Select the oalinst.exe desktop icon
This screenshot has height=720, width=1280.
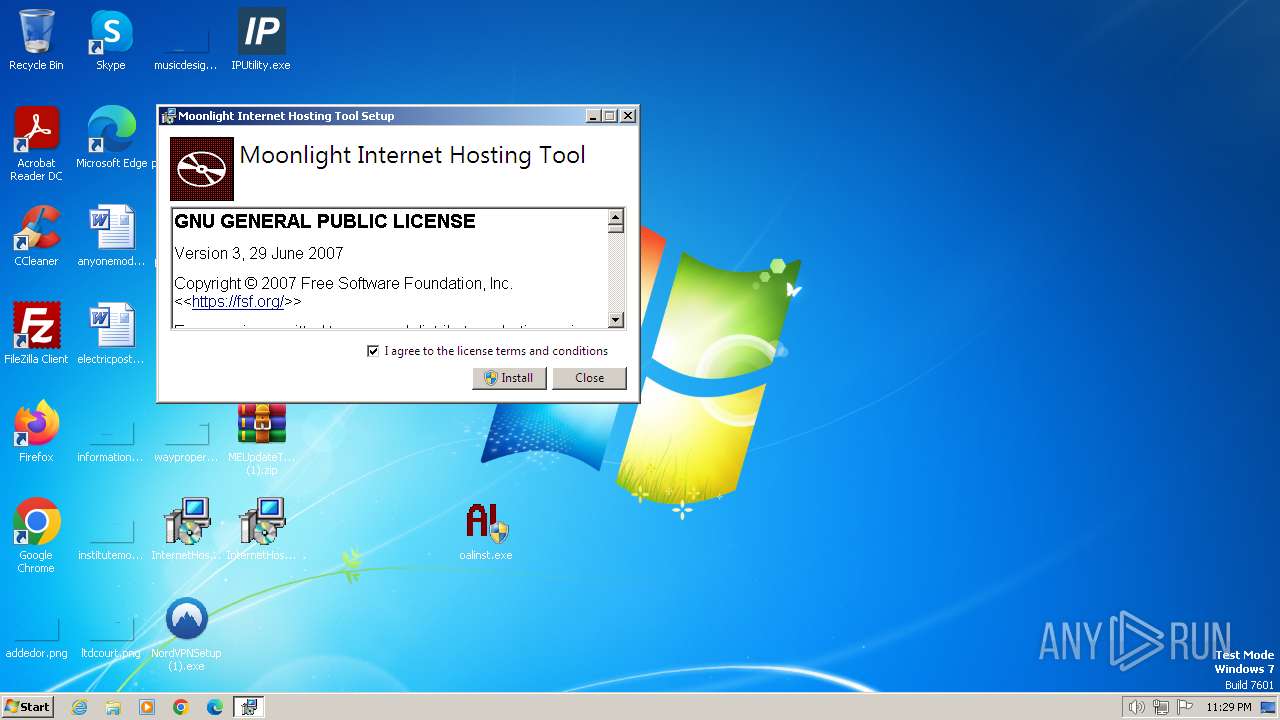tap(486, 530)
